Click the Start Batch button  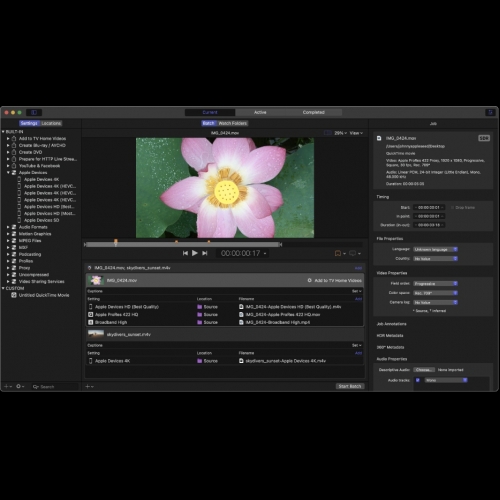[350, 386]
